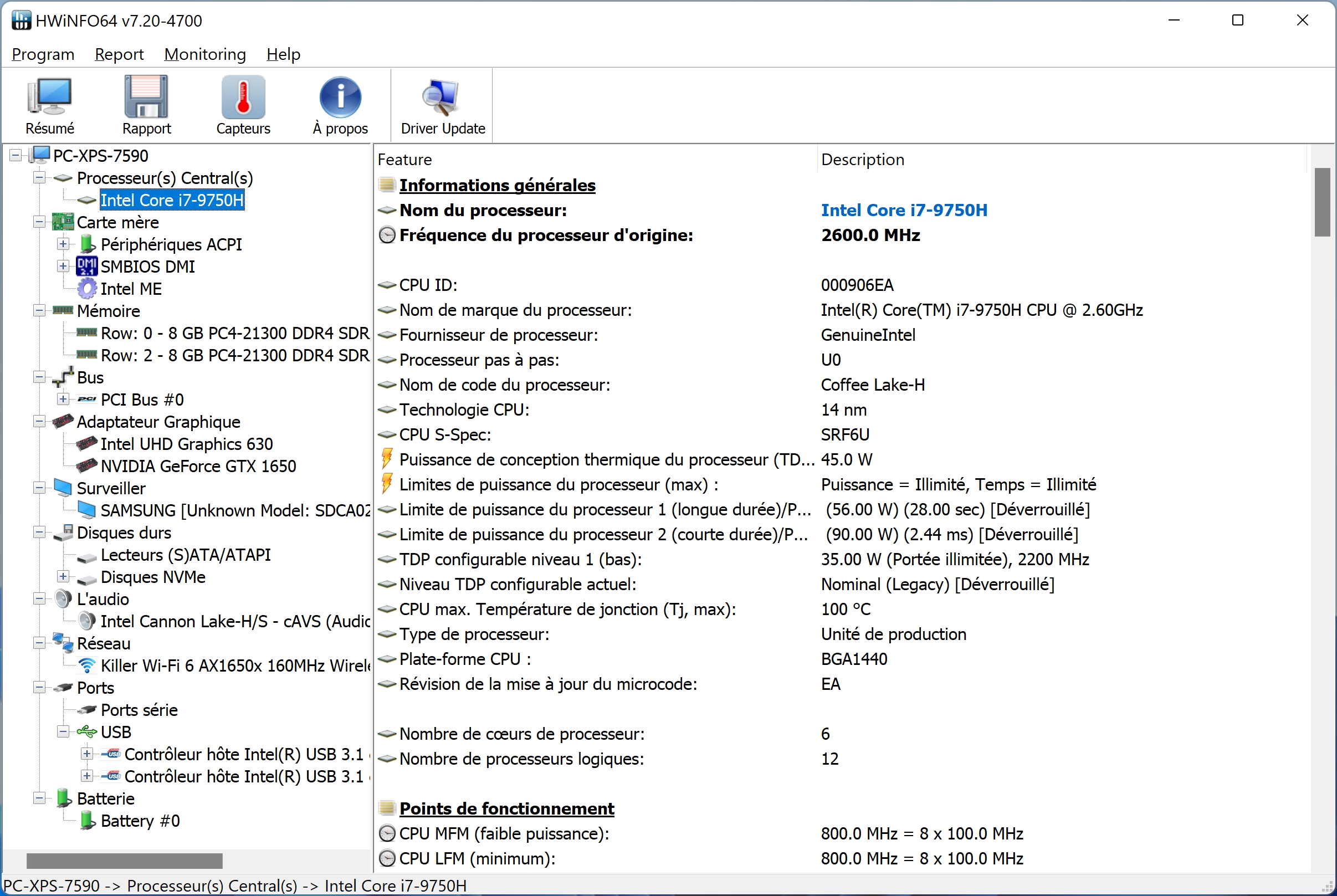Click the horizontal scrollbar thumb under tree
The height and width of the screenshot is (896, 1337).
coord(125,861)
